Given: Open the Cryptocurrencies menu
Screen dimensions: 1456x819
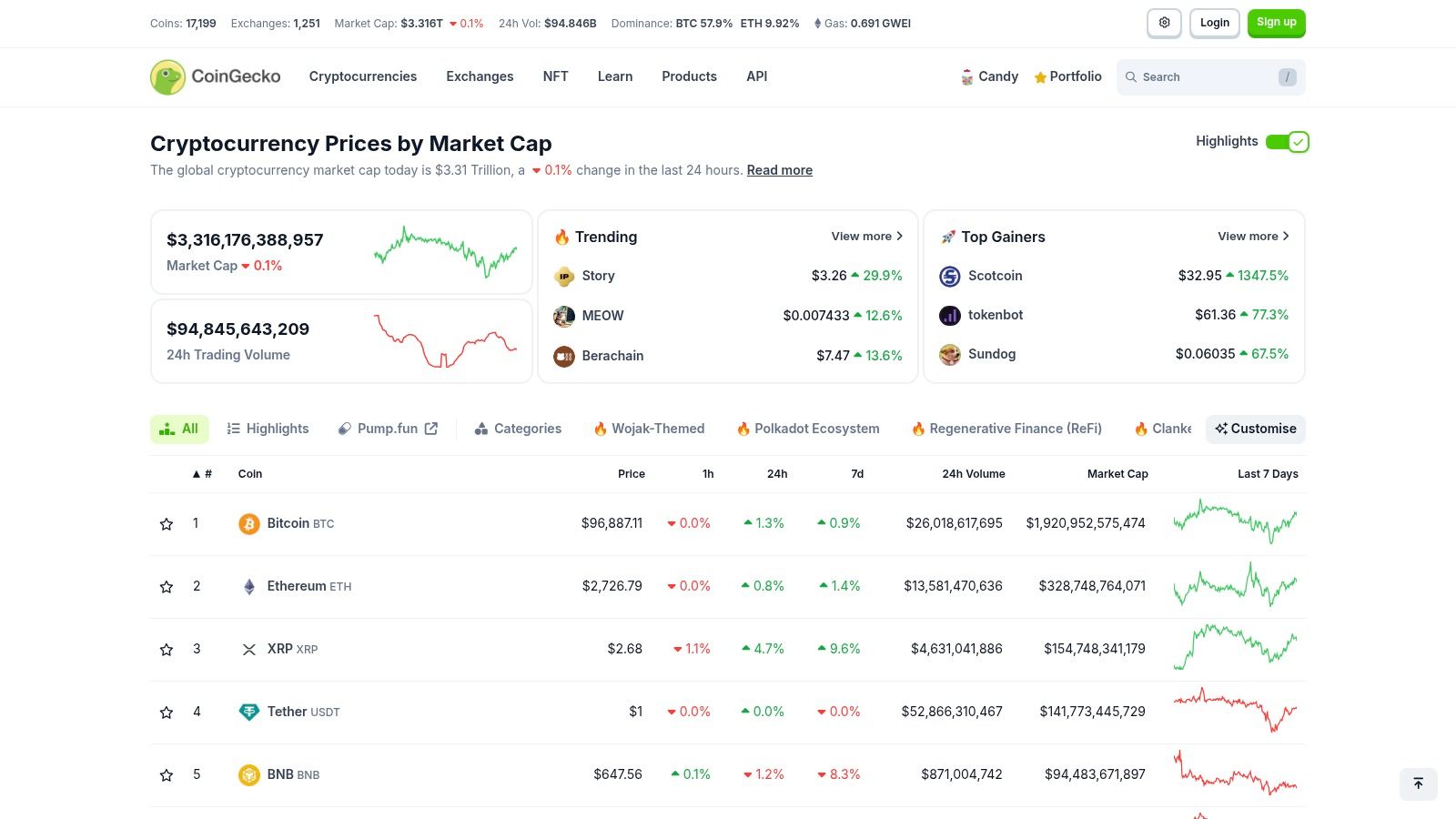Looking at the screenshot, I should 363,76.
